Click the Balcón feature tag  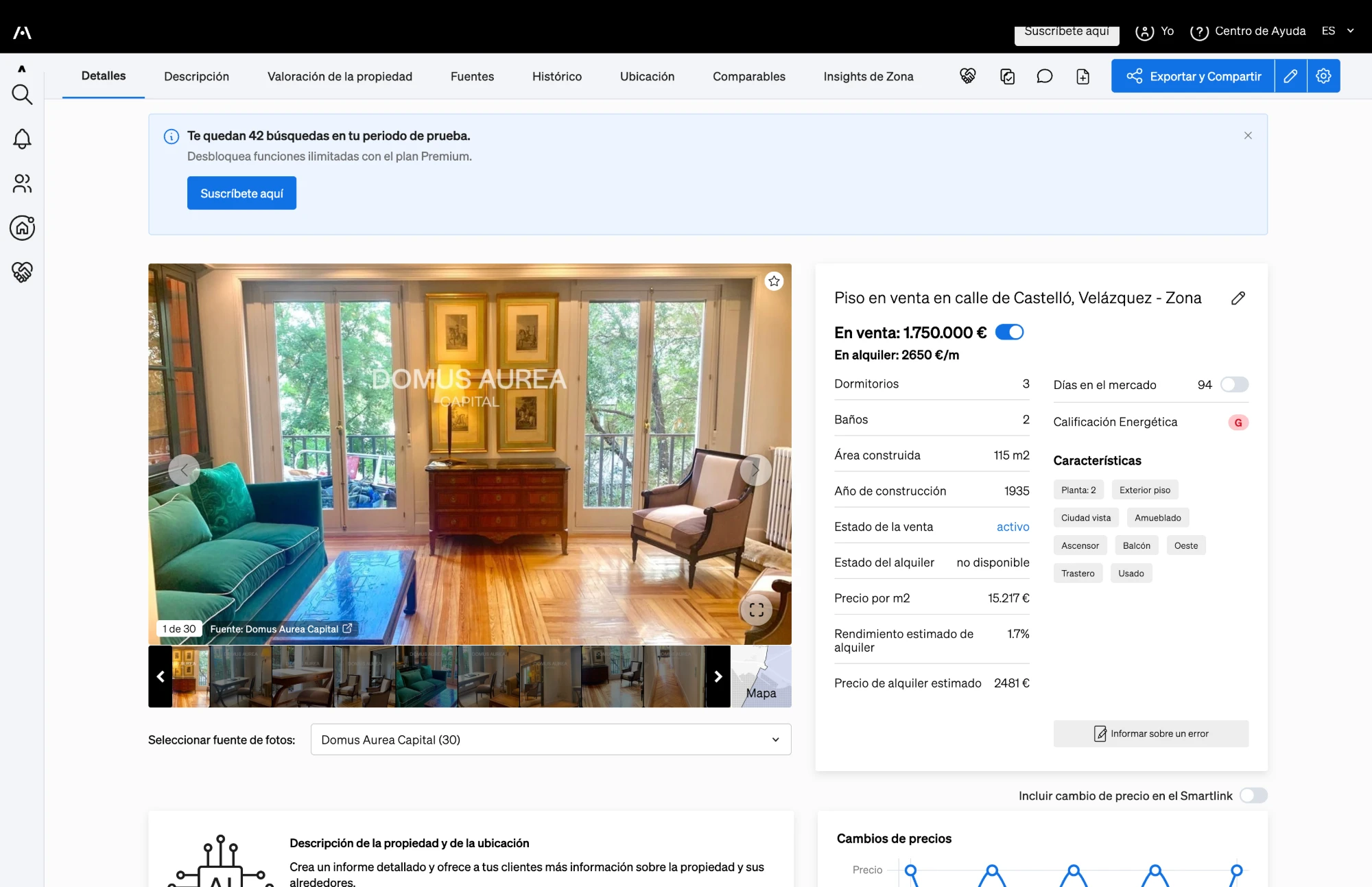[x=1137, y=546]
